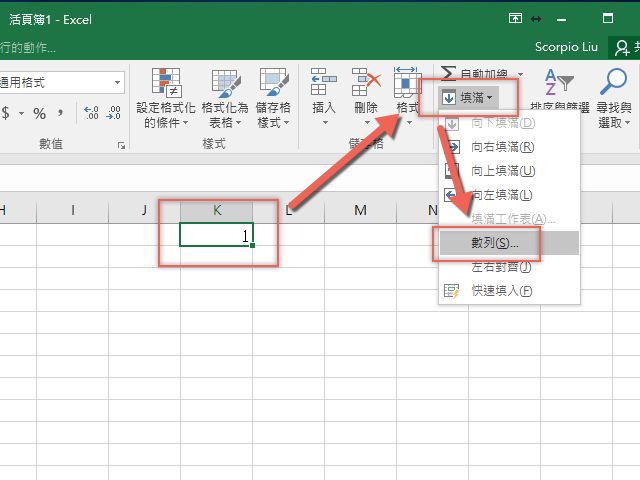Open Find & Select (尋找與選取) magnifier
The width and height of the screenshot is (640, 480).
coord(613,82)
